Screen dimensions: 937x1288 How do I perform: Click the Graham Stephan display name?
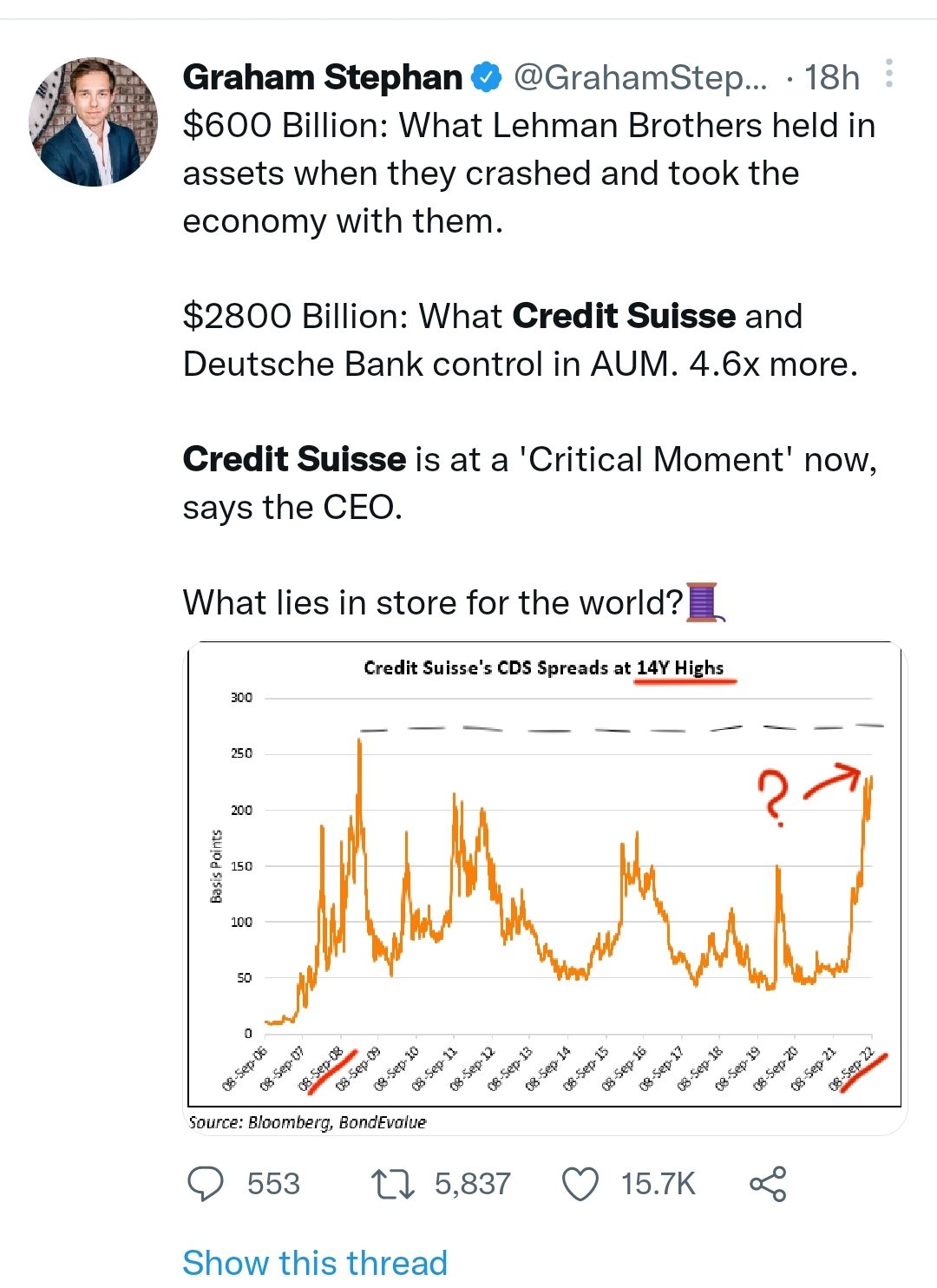click(x=323, y=78)
